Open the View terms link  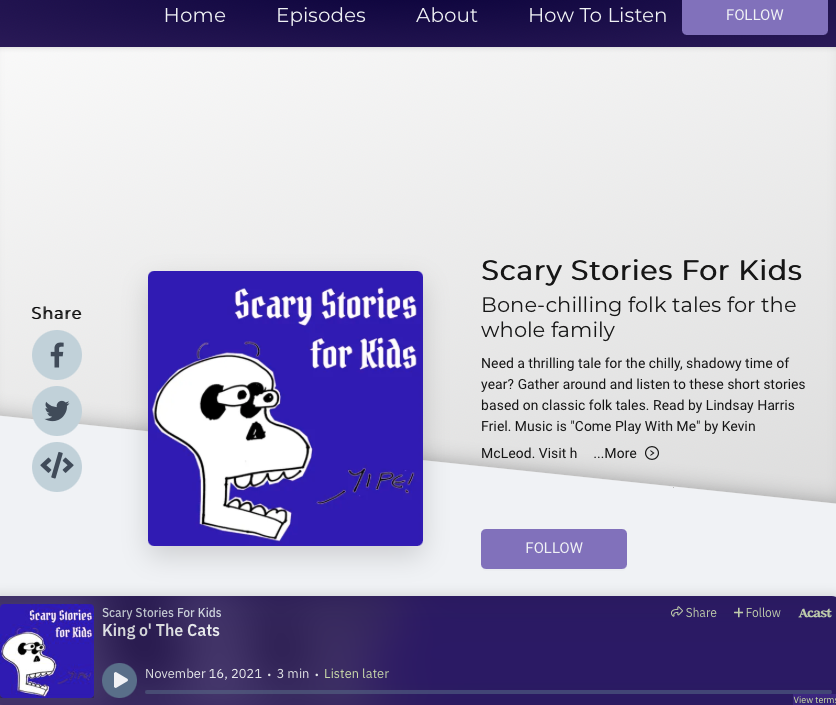coord(814,700)
